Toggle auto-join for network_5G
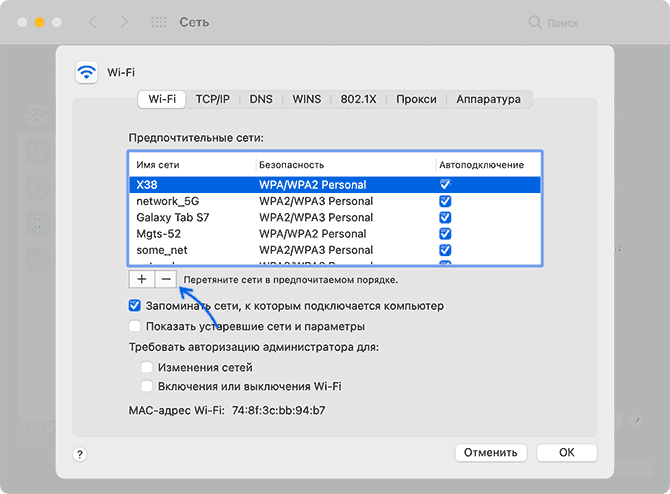 [445, 201]
